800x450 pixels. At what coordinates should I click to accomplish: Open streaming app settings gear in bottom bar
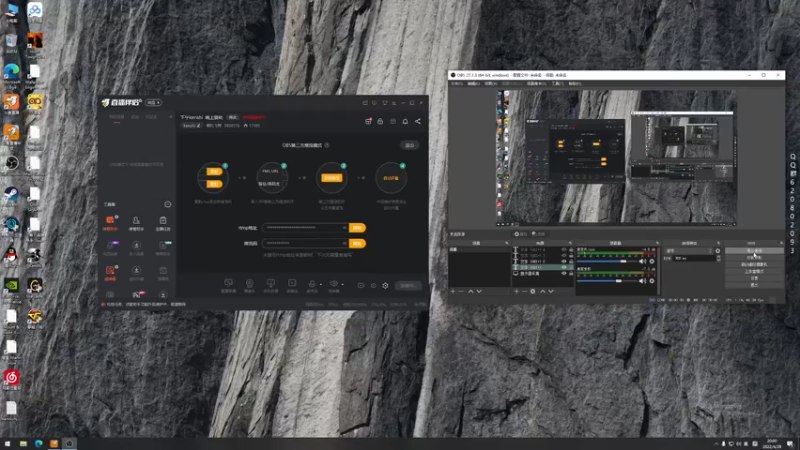[x=385, y=286]
